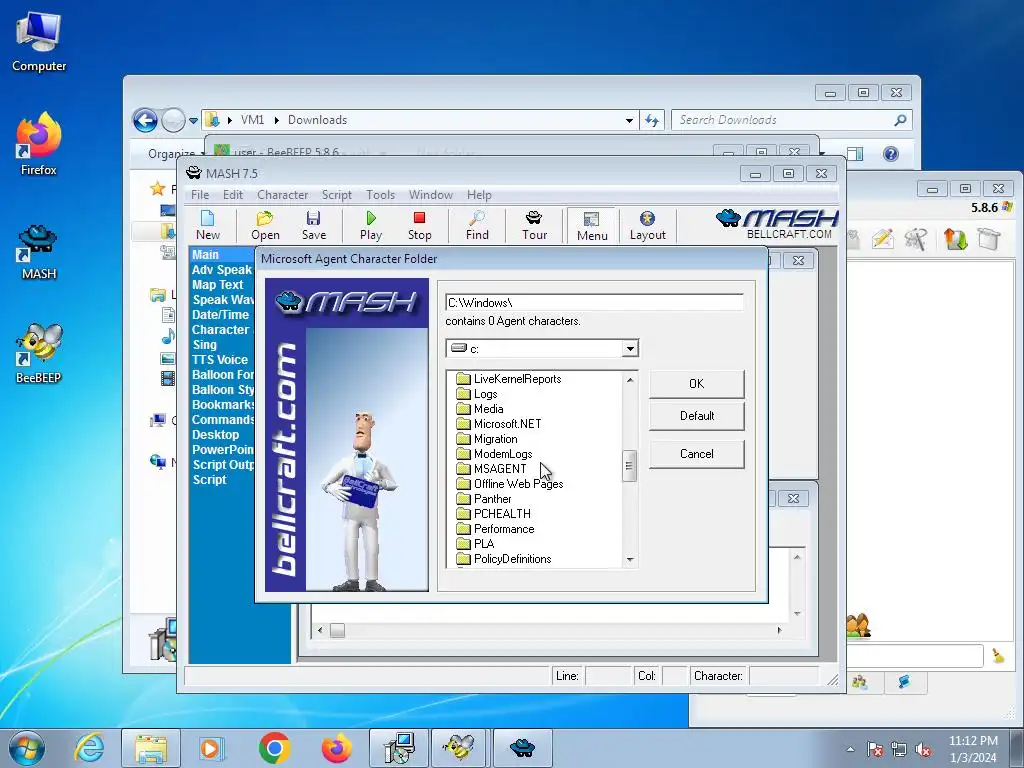Click Organize in the Explorer window
This screenshot has height=768, width=1024.
click(x=171, y=153)
